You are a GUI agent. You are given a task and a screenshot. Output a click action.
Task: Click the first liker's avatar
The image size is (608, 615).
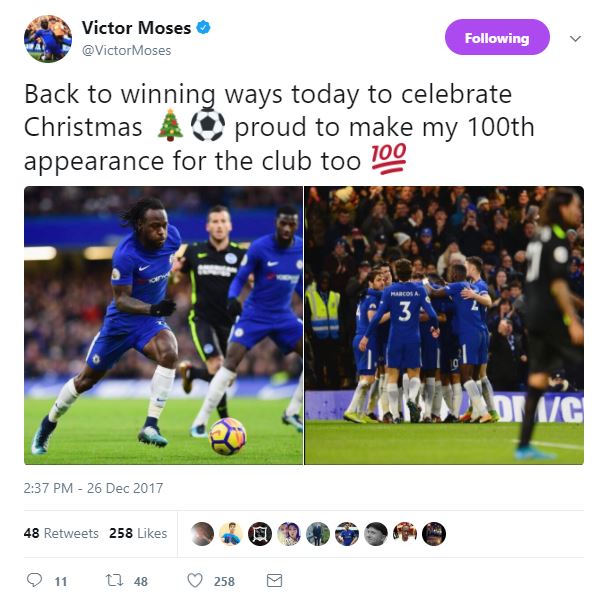[x=202, y=533]
